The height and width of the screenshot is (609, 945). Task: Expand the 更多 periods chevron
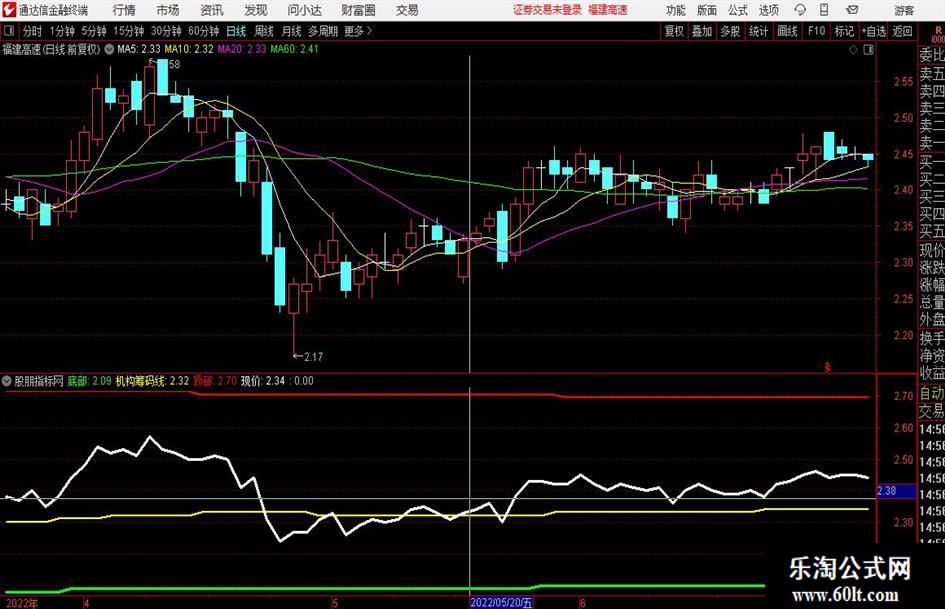359,31
